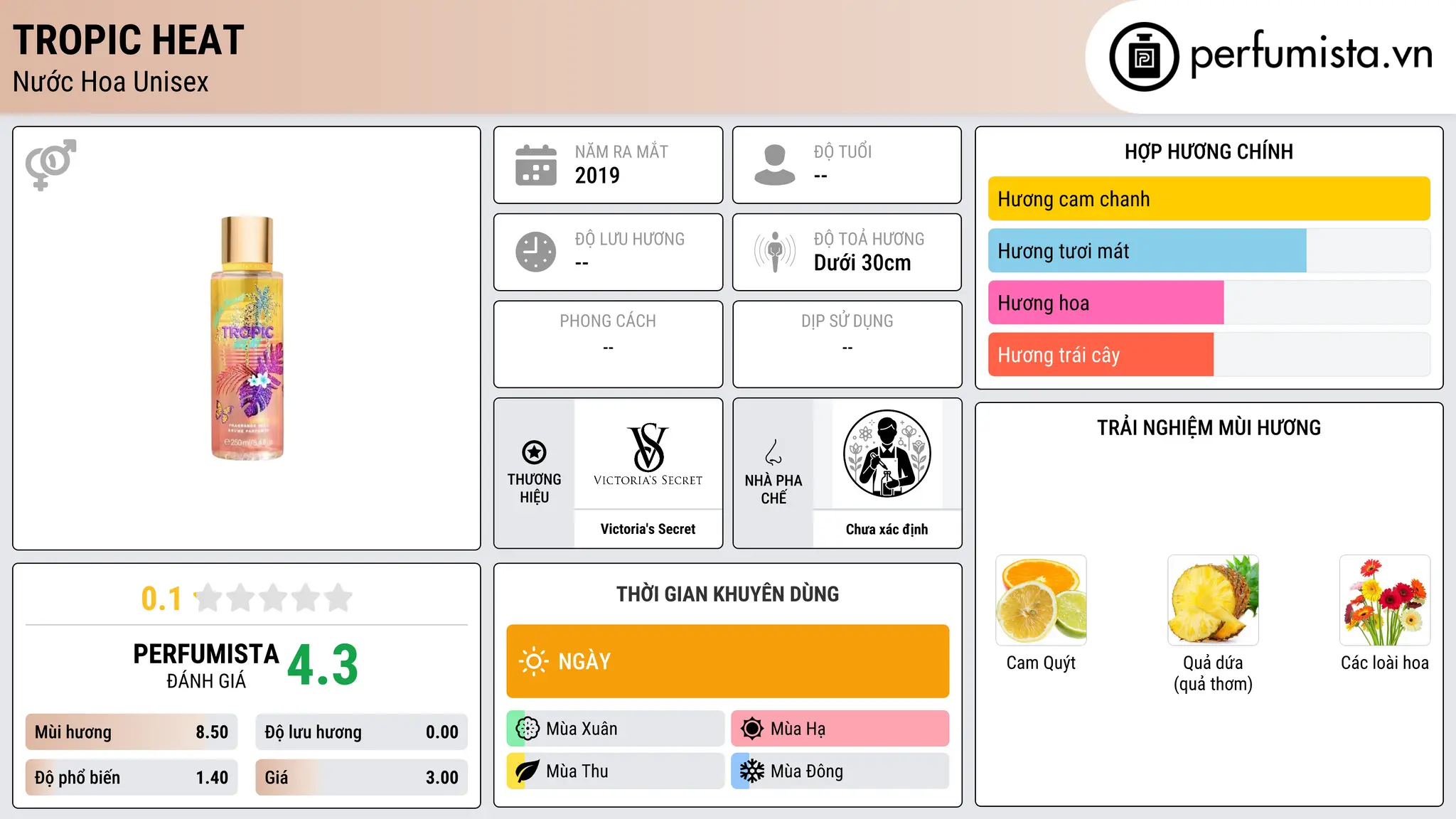
Task: Open the Quả dứa pineapple note image
Action: point(1213,600)
